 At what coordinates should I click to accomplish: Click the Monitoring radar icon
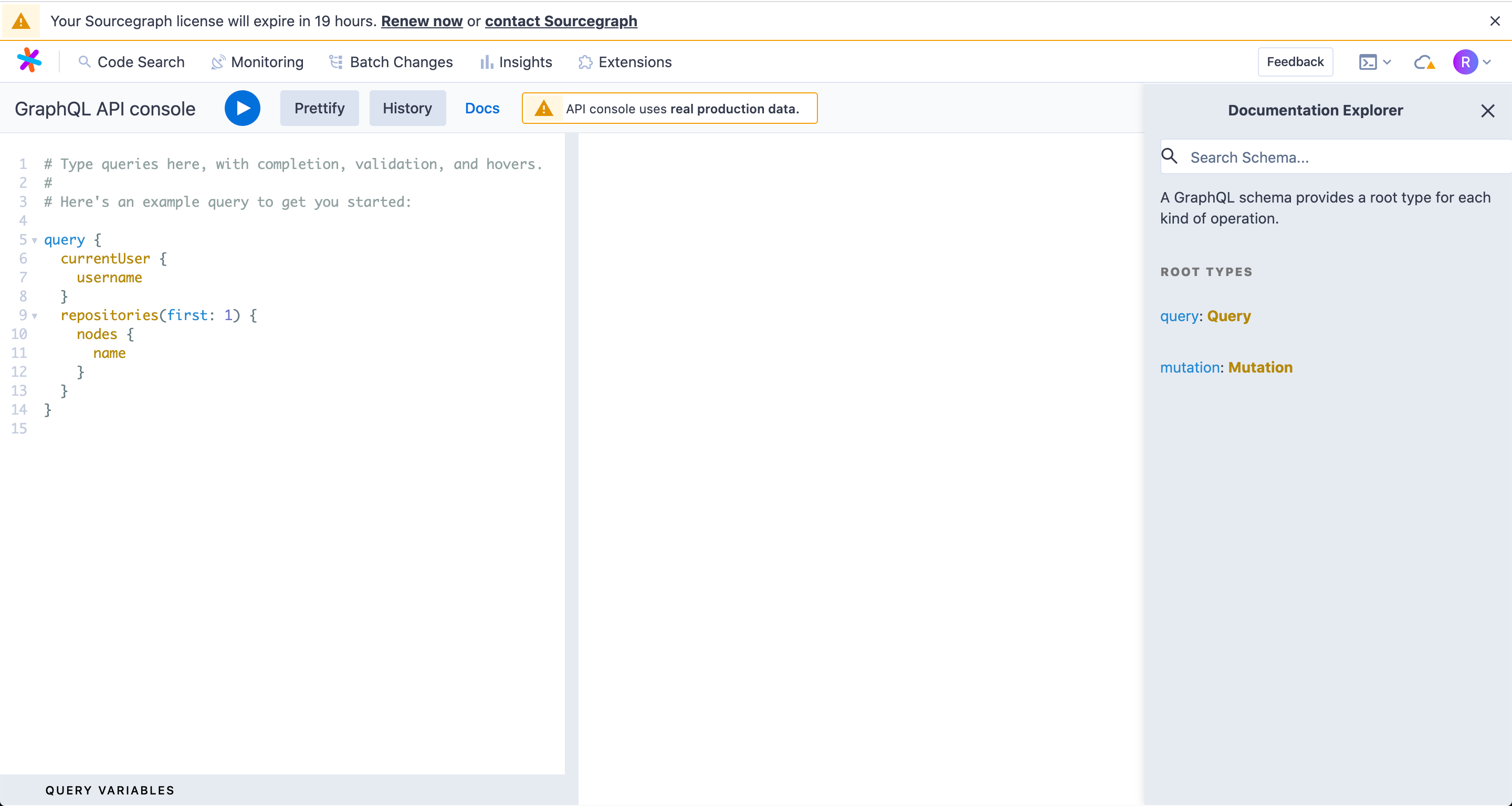(218, 61)
